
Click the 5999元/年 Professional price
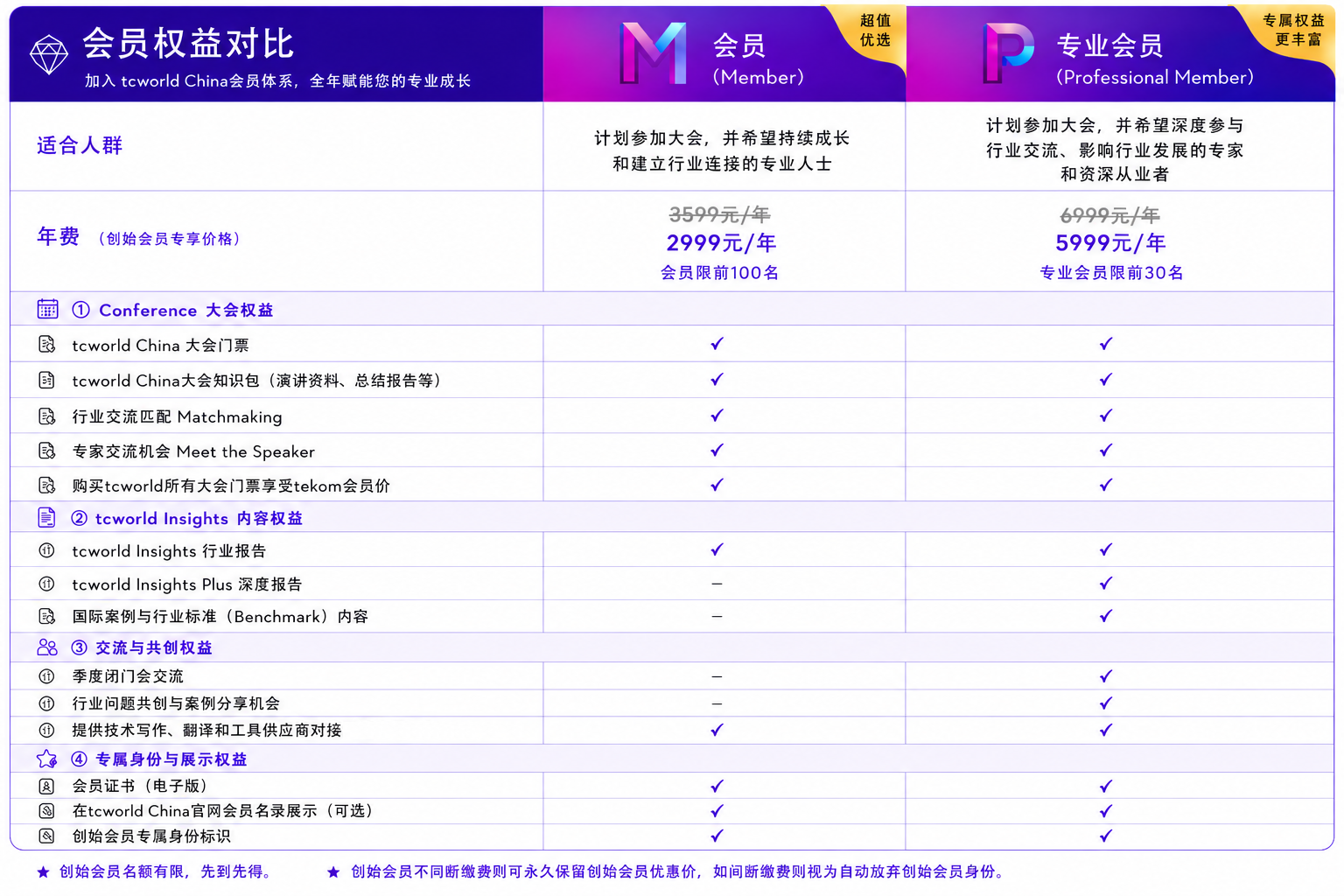(1110, 242)
